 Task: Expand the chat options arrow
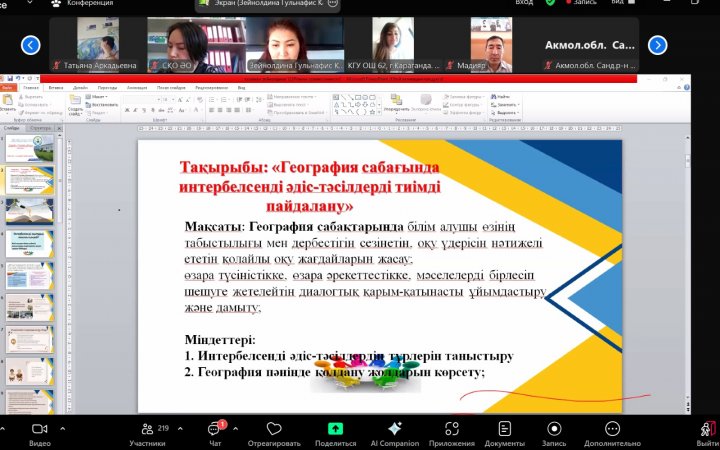point(235,429)
